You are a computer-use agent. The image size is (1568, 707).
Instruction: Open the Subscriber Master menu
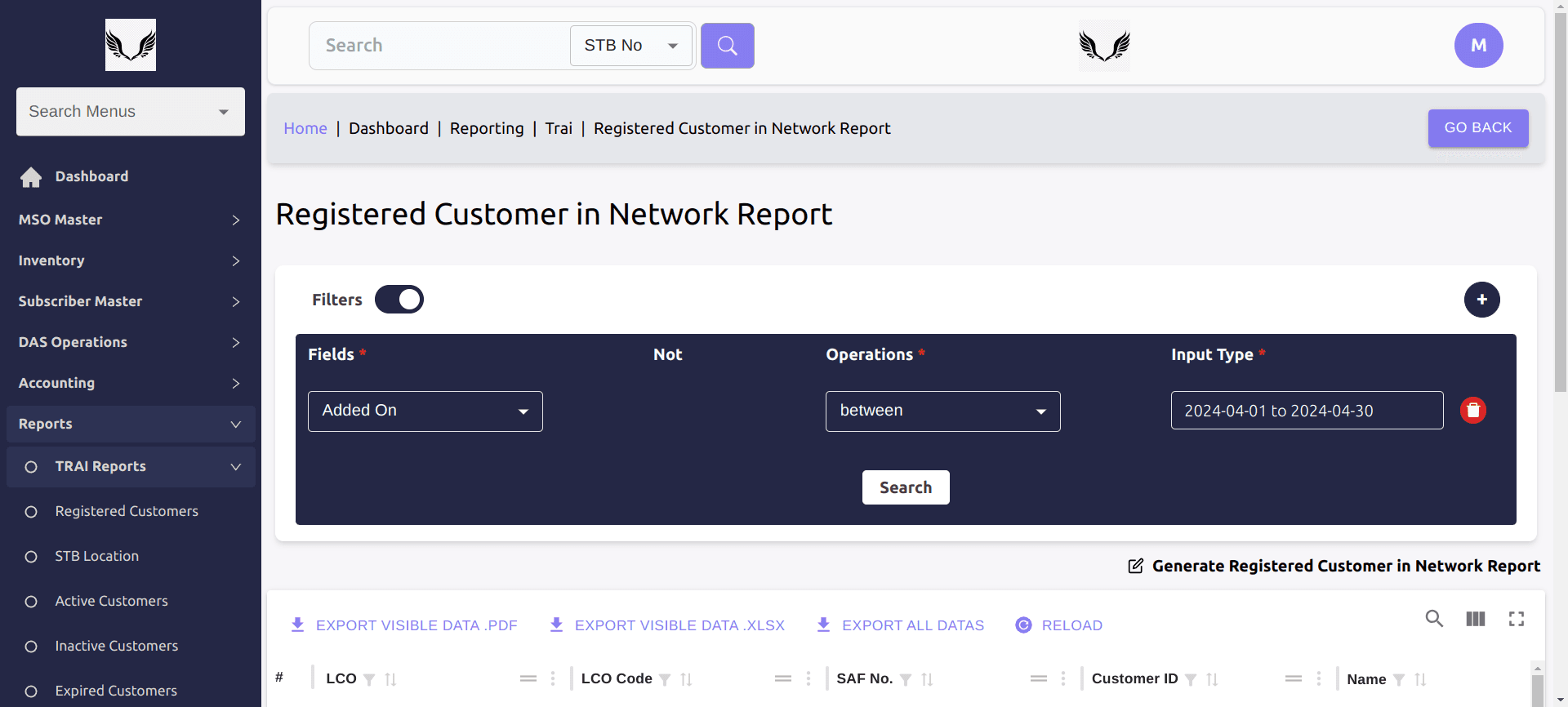tap(131, 301)
